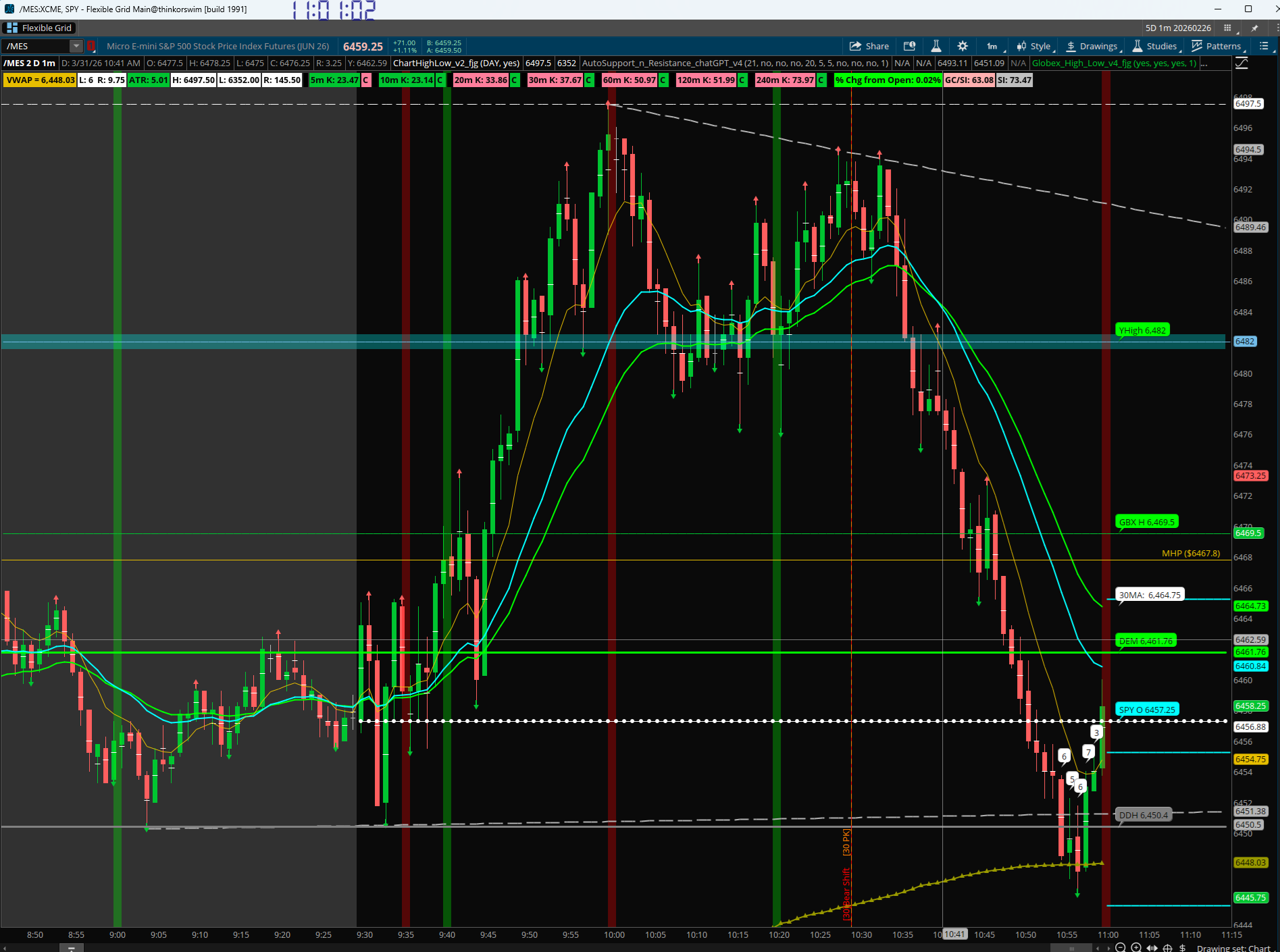Click the zoom in magnifier icon
Viewport: 1280px width, 952px height.
[x=1136, y=947]
